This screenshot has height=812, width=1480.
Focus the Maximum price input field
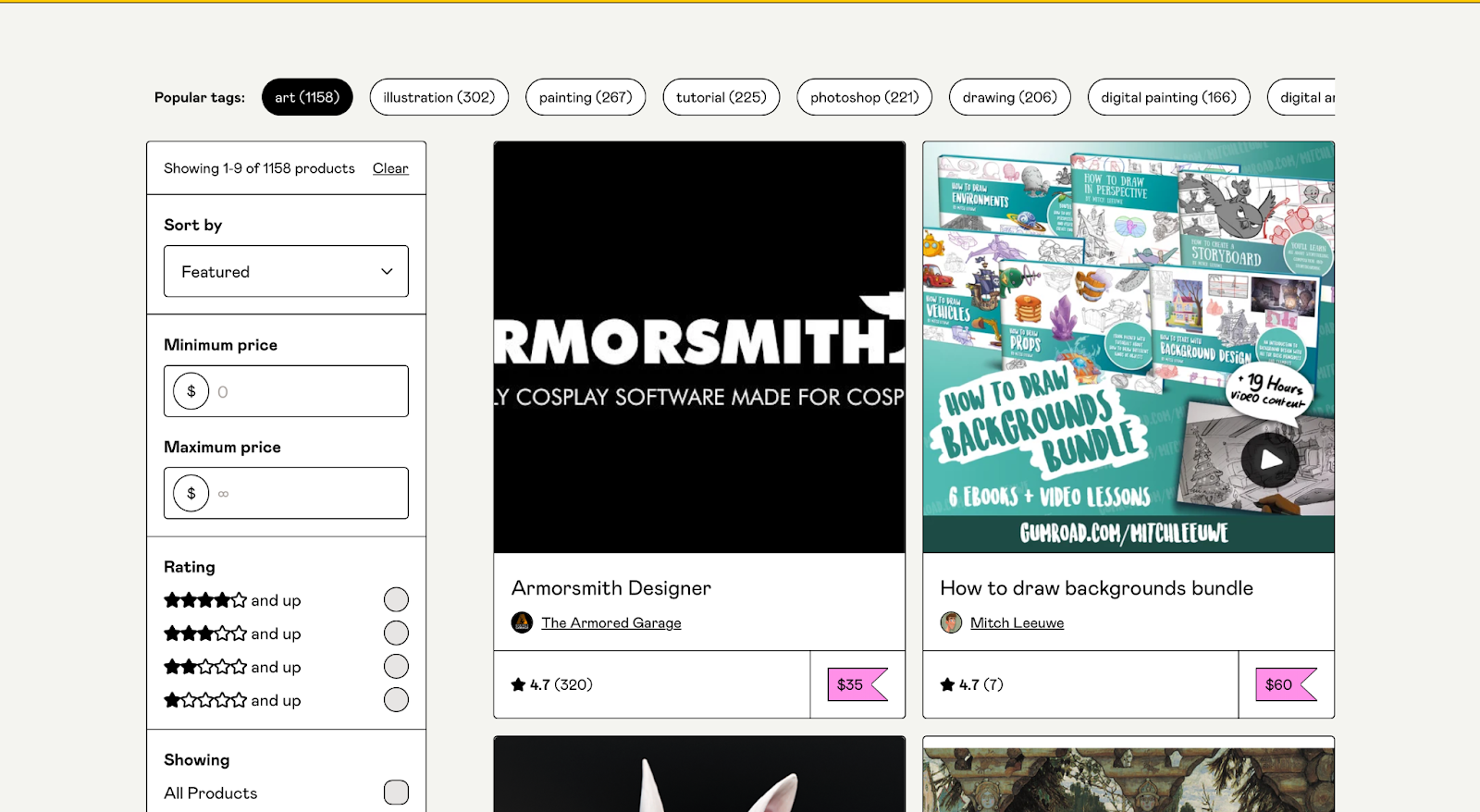pyautogui.click(x=286, y=493)
